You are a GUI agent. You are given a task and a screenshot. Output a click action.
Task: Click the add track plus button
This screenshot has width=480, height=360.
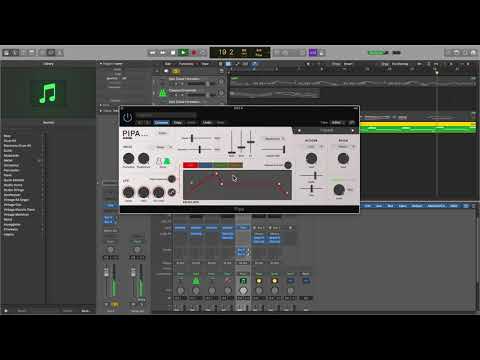coord(157,71)
